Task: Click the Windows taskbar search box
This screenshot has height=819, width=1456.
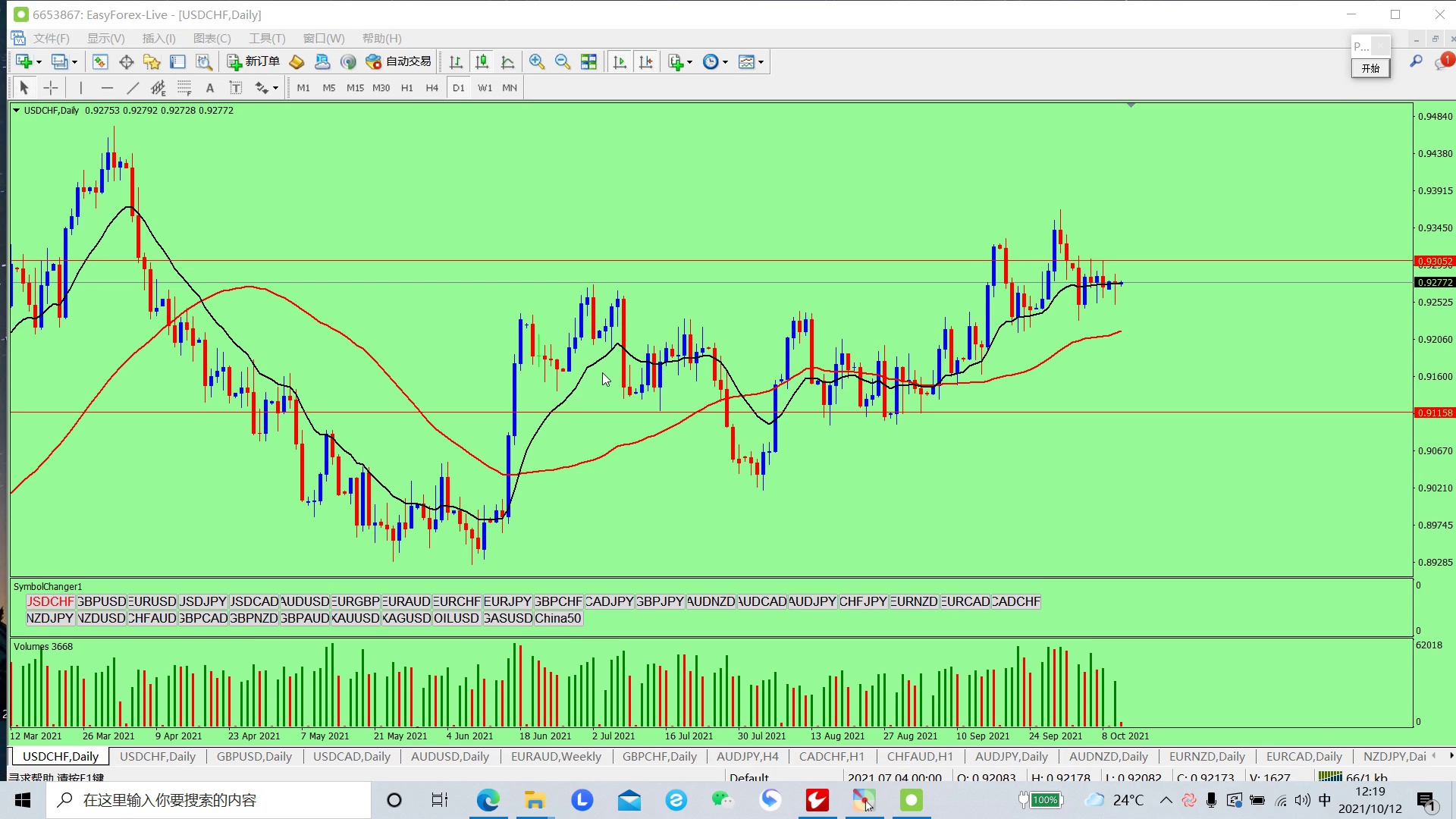Action: (209, 800)
